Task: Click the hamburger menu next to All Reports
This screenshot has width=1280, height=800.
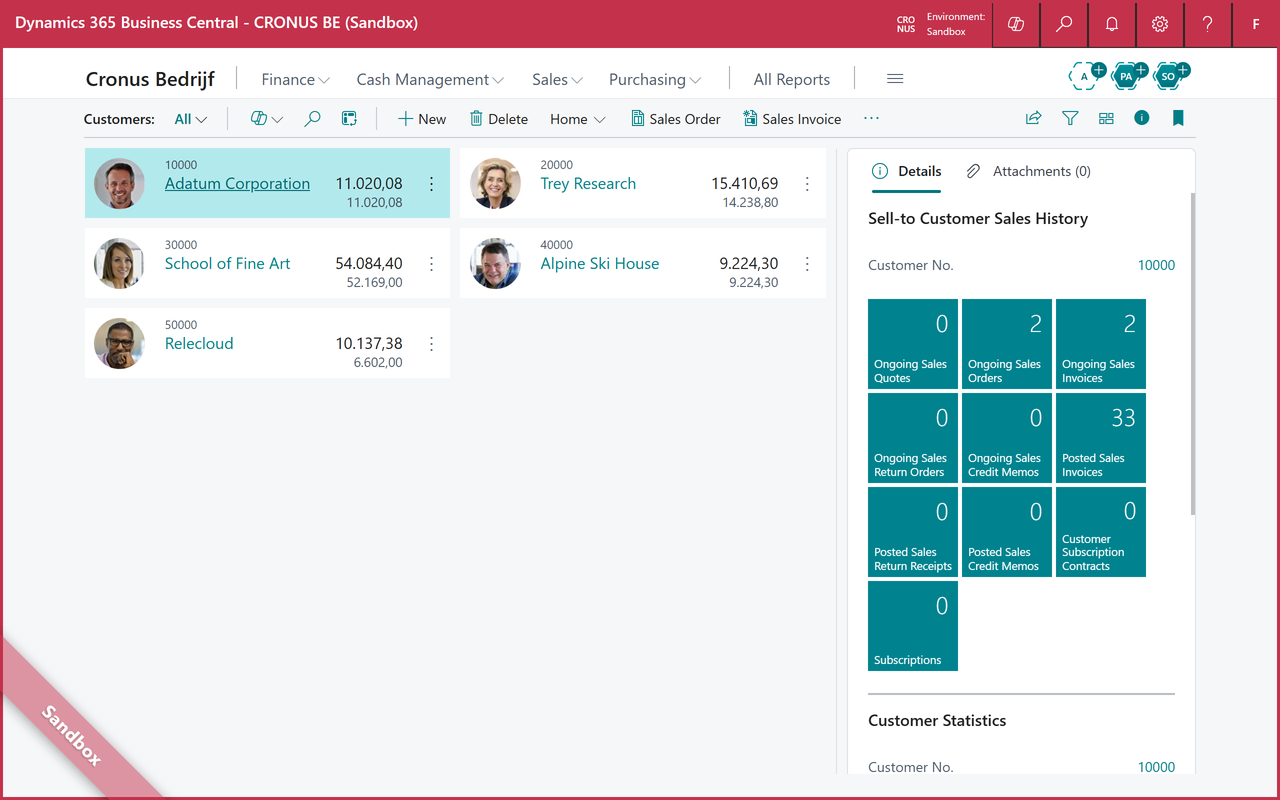Action: [895, 79]
